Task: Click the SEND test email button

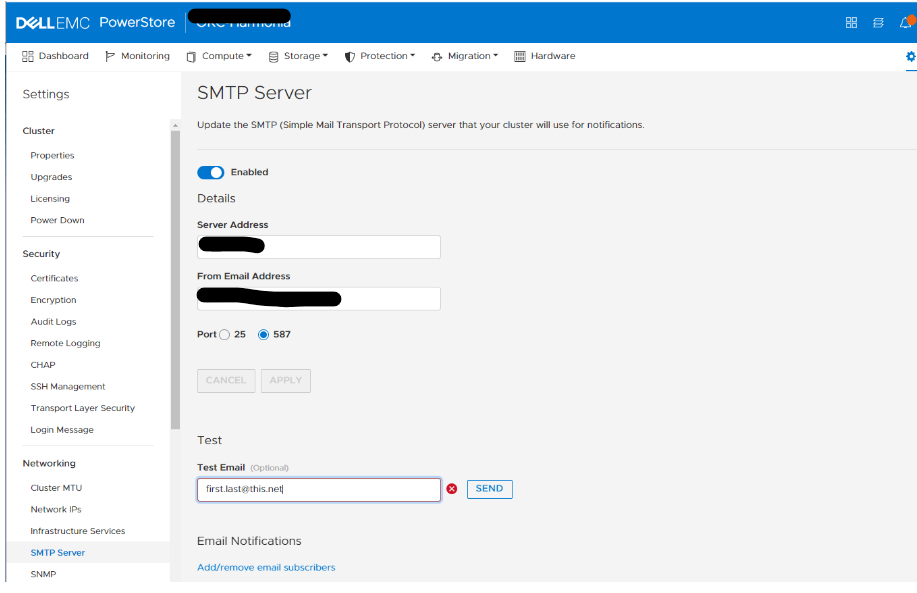Action: pyautogui.click(x=489, y=489)
